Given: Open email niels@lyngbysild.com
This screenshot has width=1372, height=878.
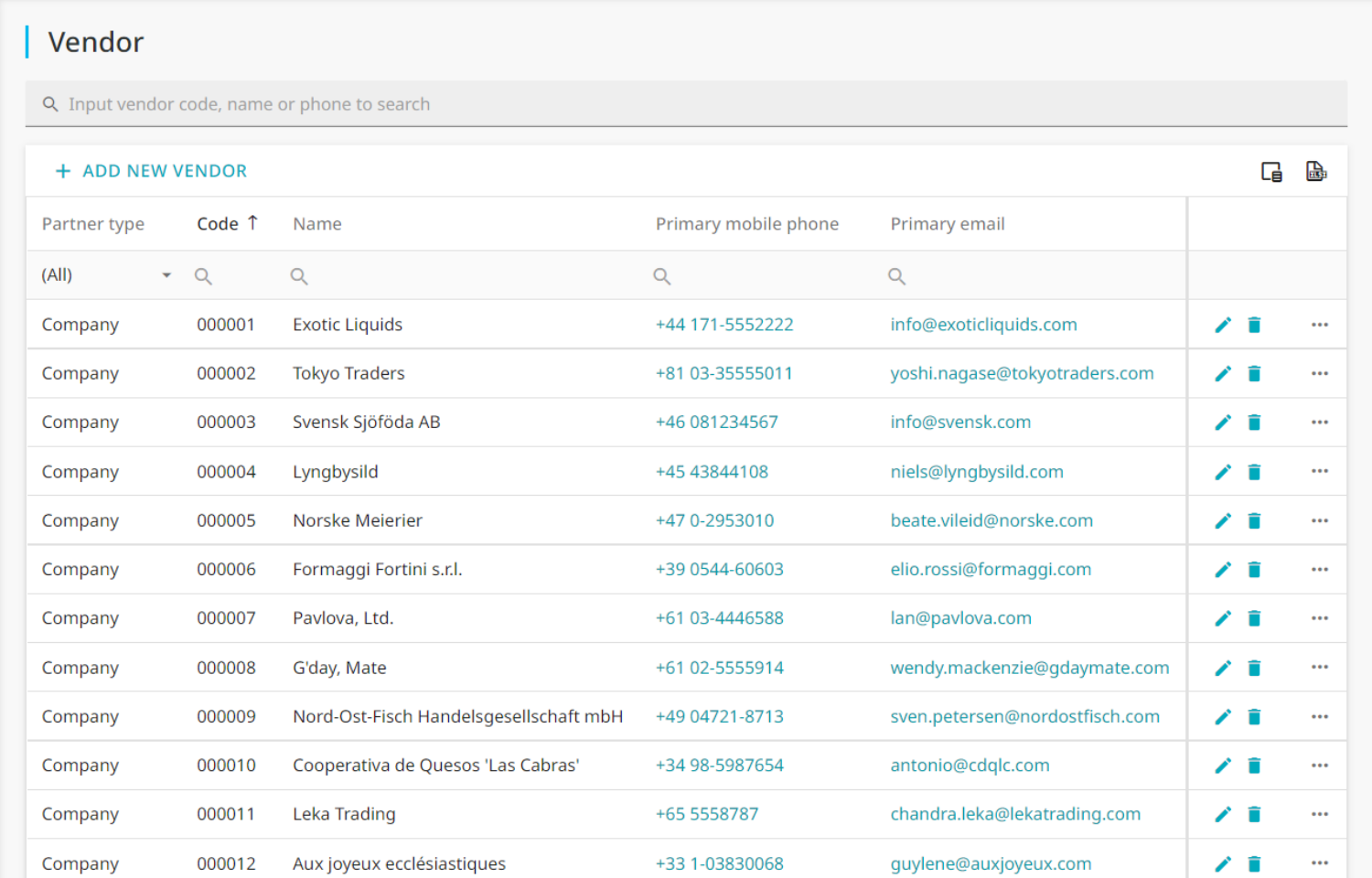Looking at the screenshot, I should (x=977, y=472).
